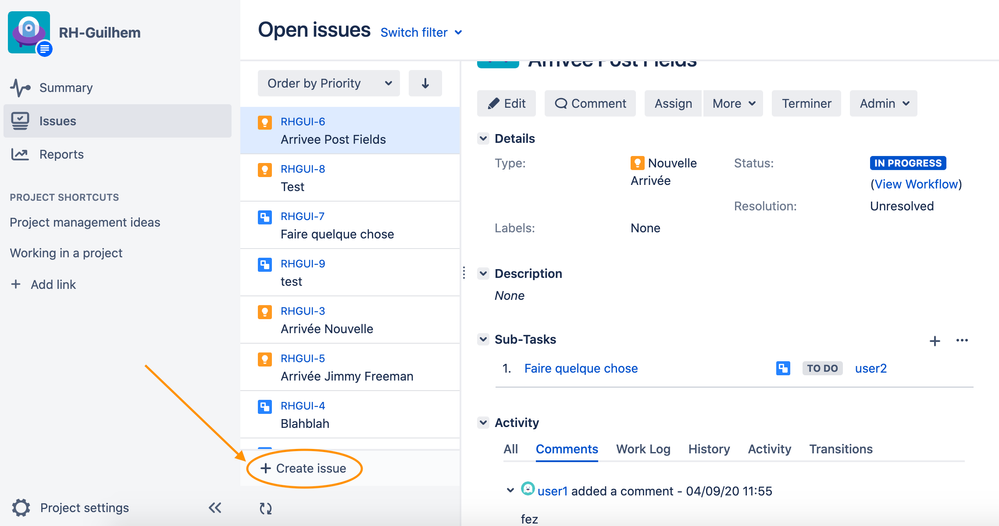Select the Issues monitor icon in sidebar
This screenshot has height=526, width=999.
pyautogui.click(x=20, y=121)
